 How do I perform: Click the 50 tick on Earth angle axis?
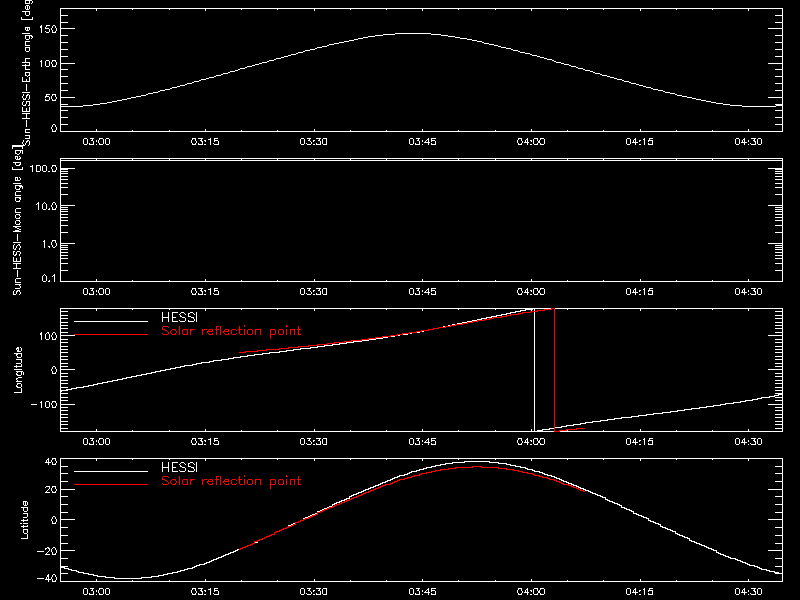click(x=51, y=97)
